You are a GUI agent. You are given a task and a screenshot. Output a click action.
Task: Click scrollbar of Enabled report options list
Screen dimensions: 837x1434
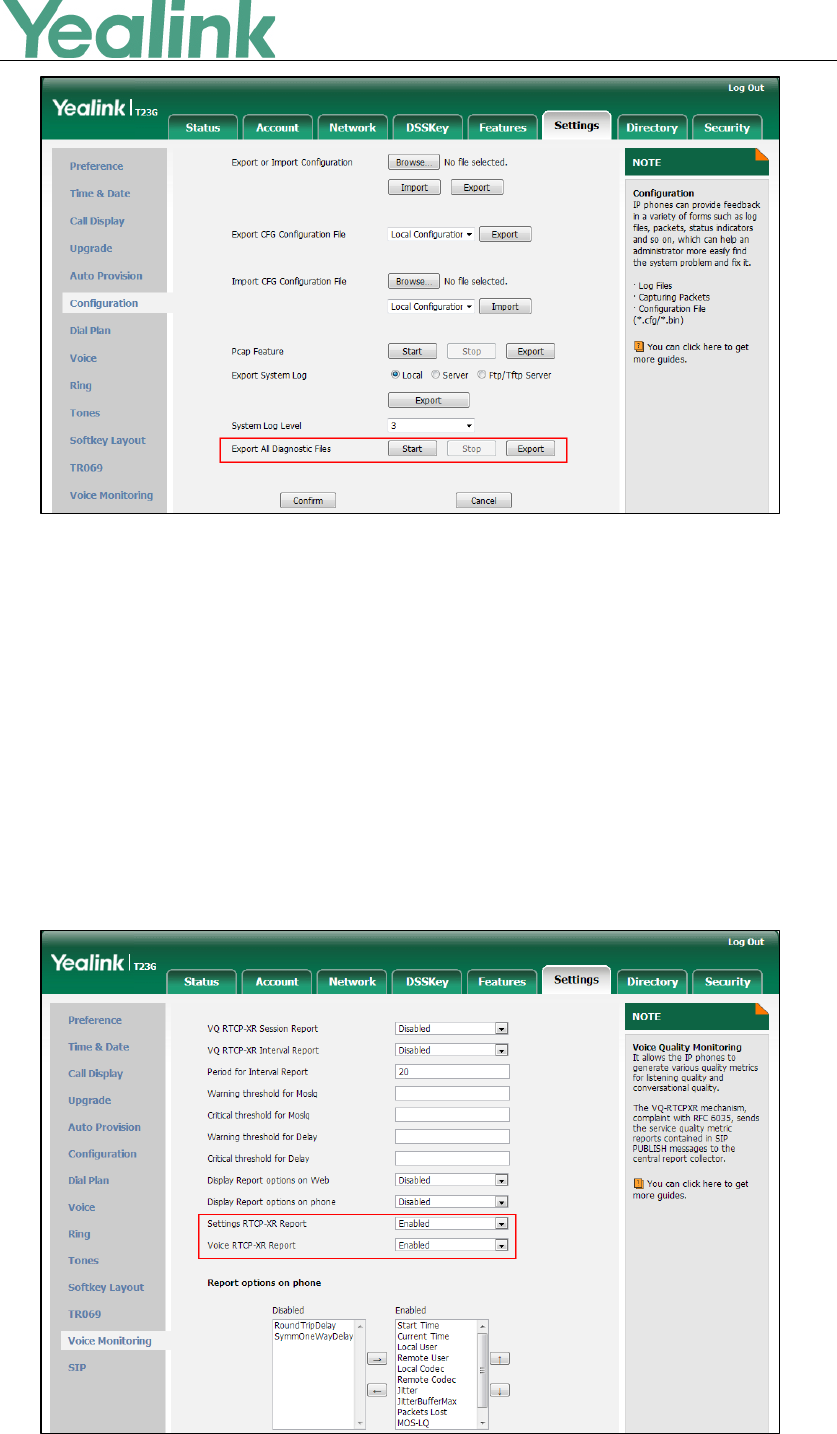click(x=483, y=1374)
